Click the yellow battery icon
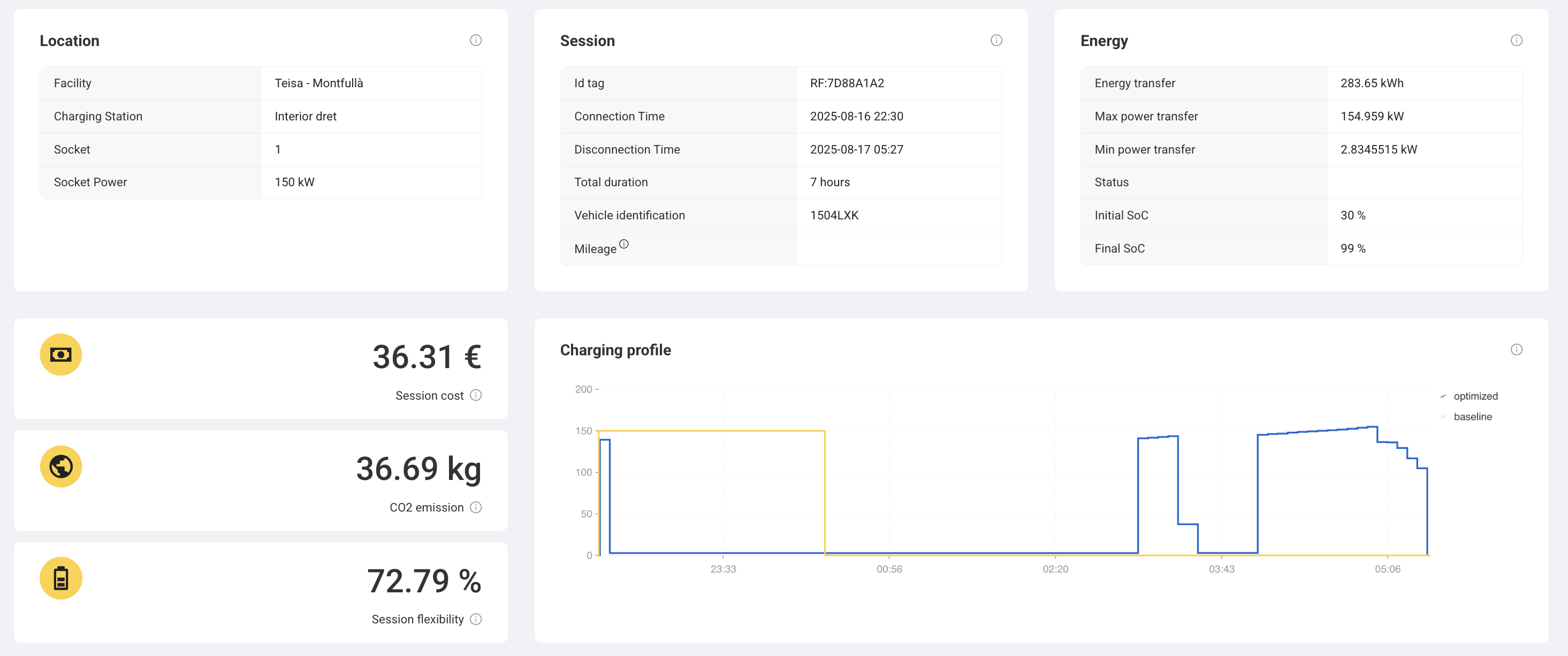 pyautogui.click(x=61, y=578)
